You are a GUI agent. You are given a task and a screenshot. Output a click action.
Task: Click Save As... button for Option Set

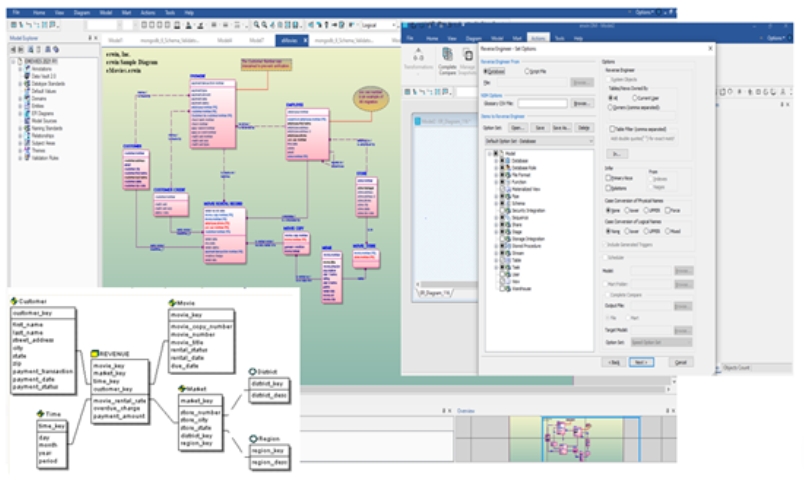pos(560,128)
